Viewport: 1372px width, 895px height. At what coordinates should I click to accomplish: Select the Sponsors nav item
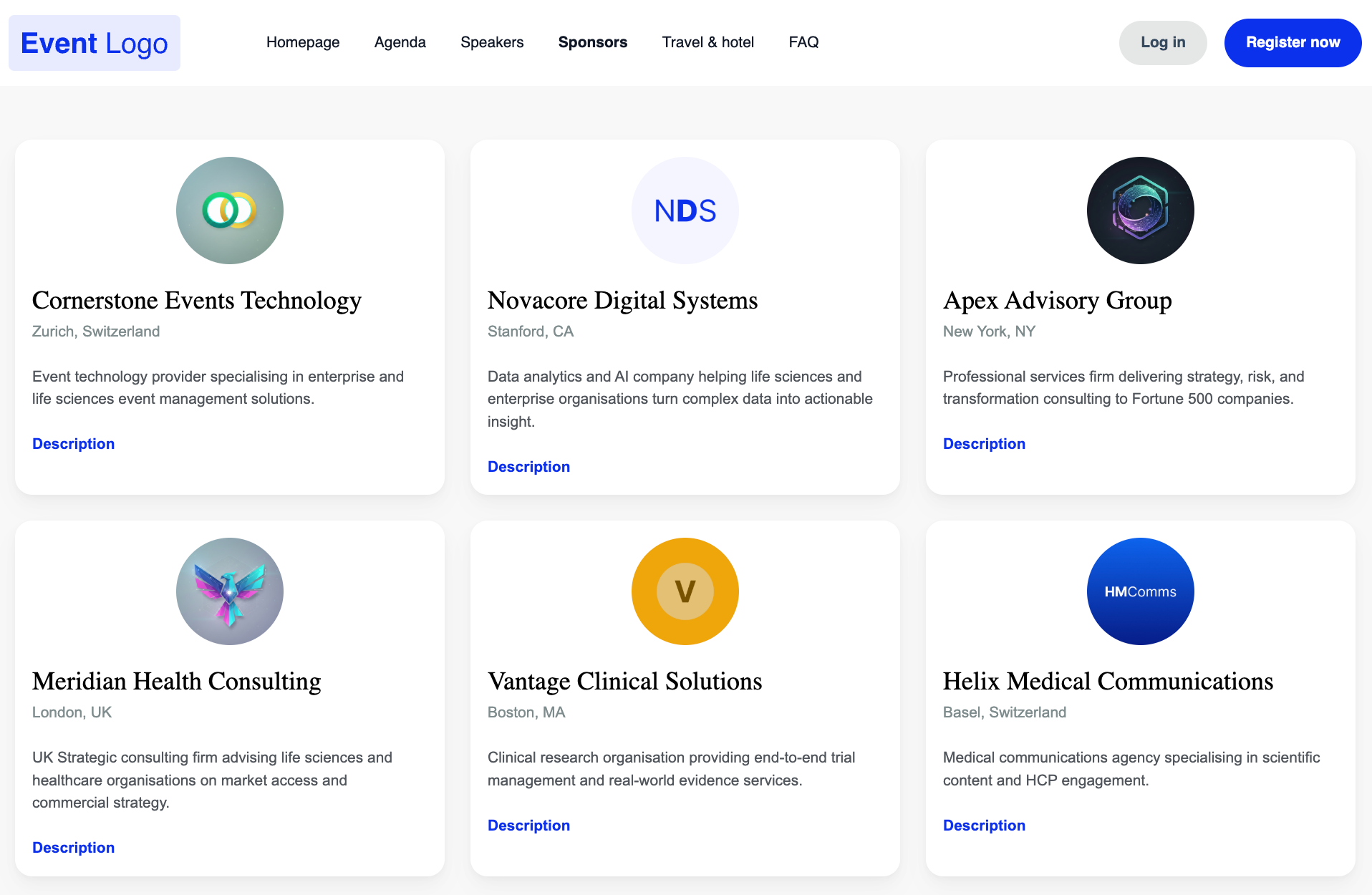593,42
